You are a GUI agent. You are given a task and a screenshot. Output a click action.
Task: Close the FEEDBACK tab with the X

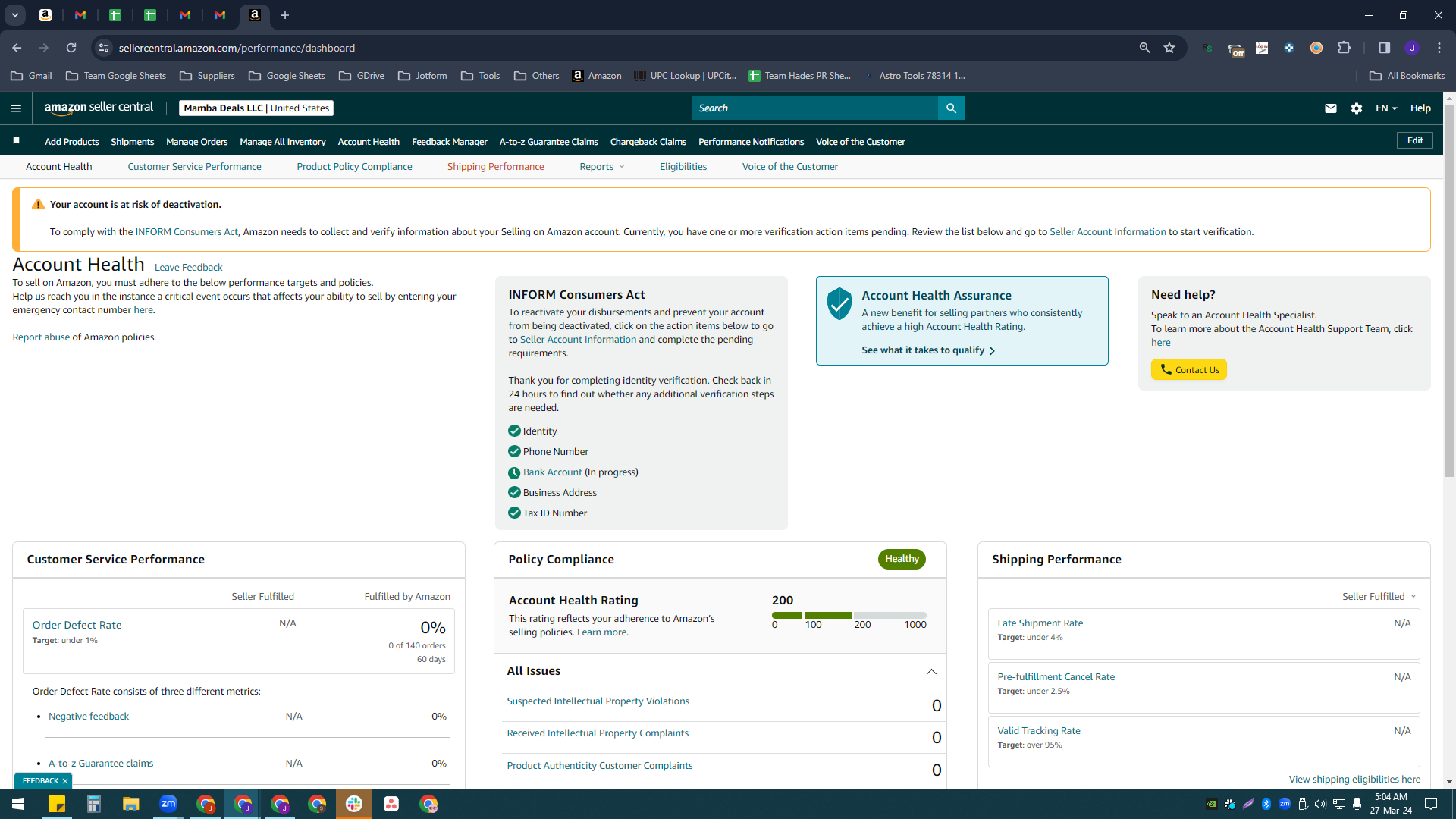coord(65,781)
